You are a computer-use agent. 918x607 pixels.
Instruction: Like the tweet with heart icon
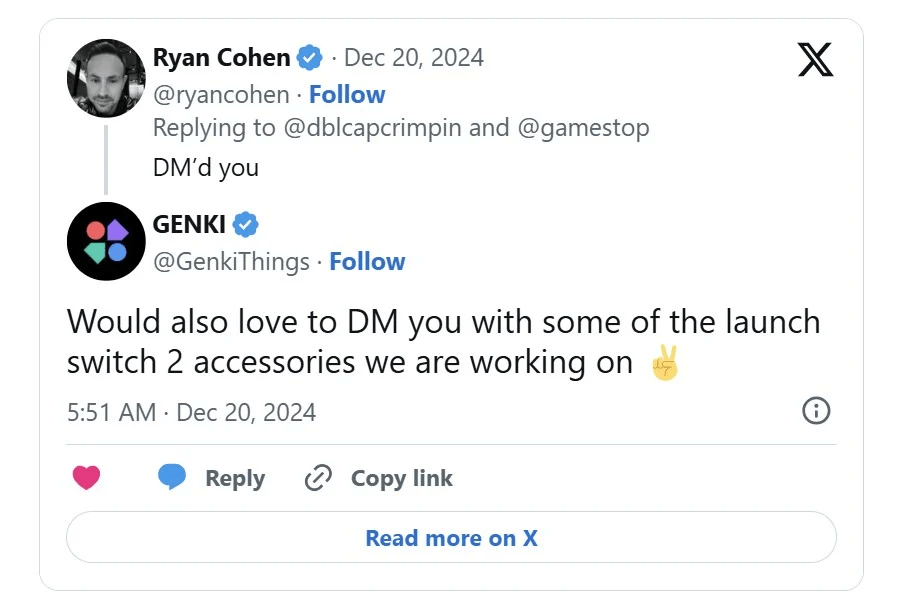point(87,479)
